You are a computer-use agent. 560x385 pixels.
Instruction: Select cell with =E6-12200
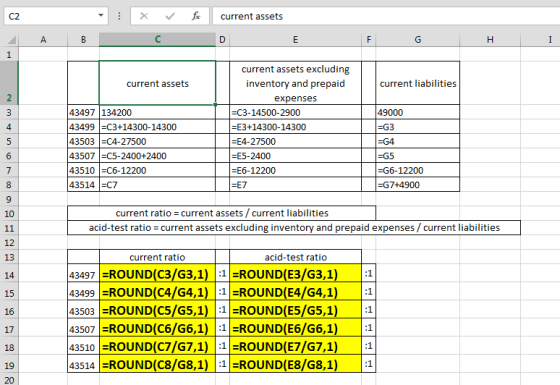pos(295,170)
